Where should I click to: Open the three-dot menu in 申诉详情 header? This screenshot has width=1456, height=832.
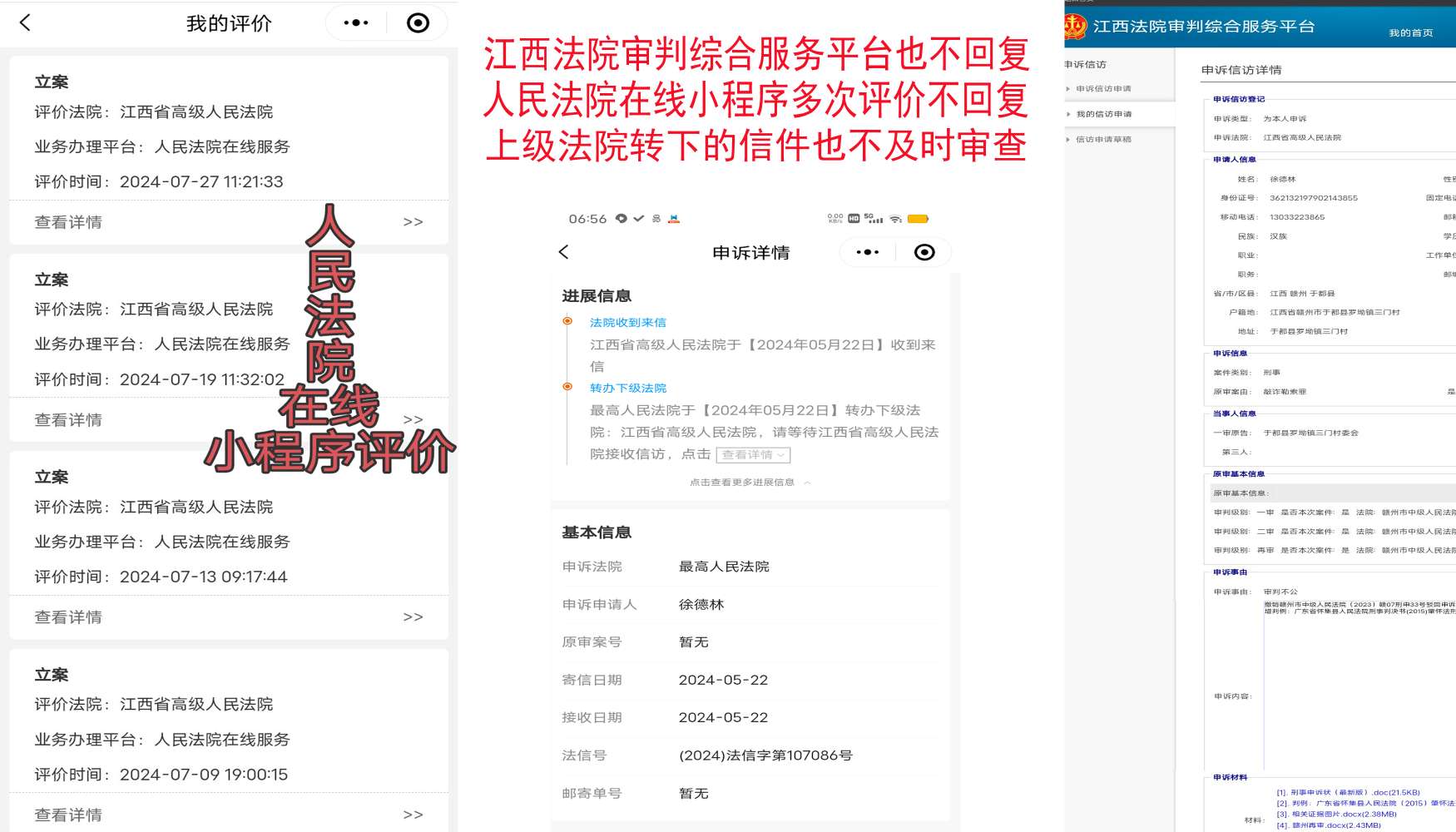pyautogui.click(x=867, y=252)
